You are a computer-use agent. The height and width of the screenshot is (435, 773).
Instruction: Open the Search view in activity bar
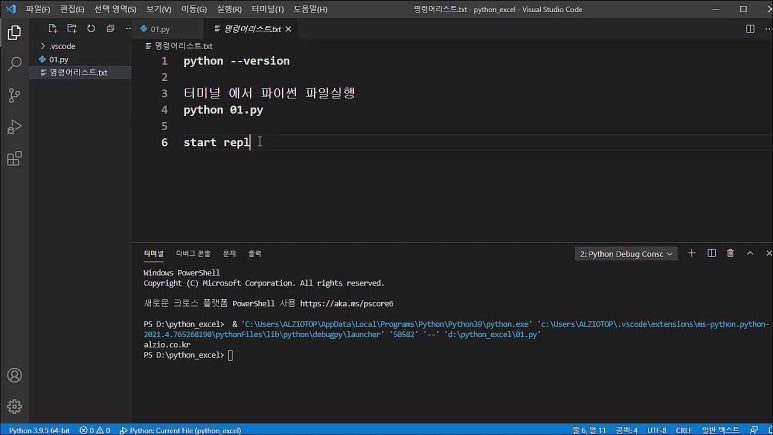point(14,64)
